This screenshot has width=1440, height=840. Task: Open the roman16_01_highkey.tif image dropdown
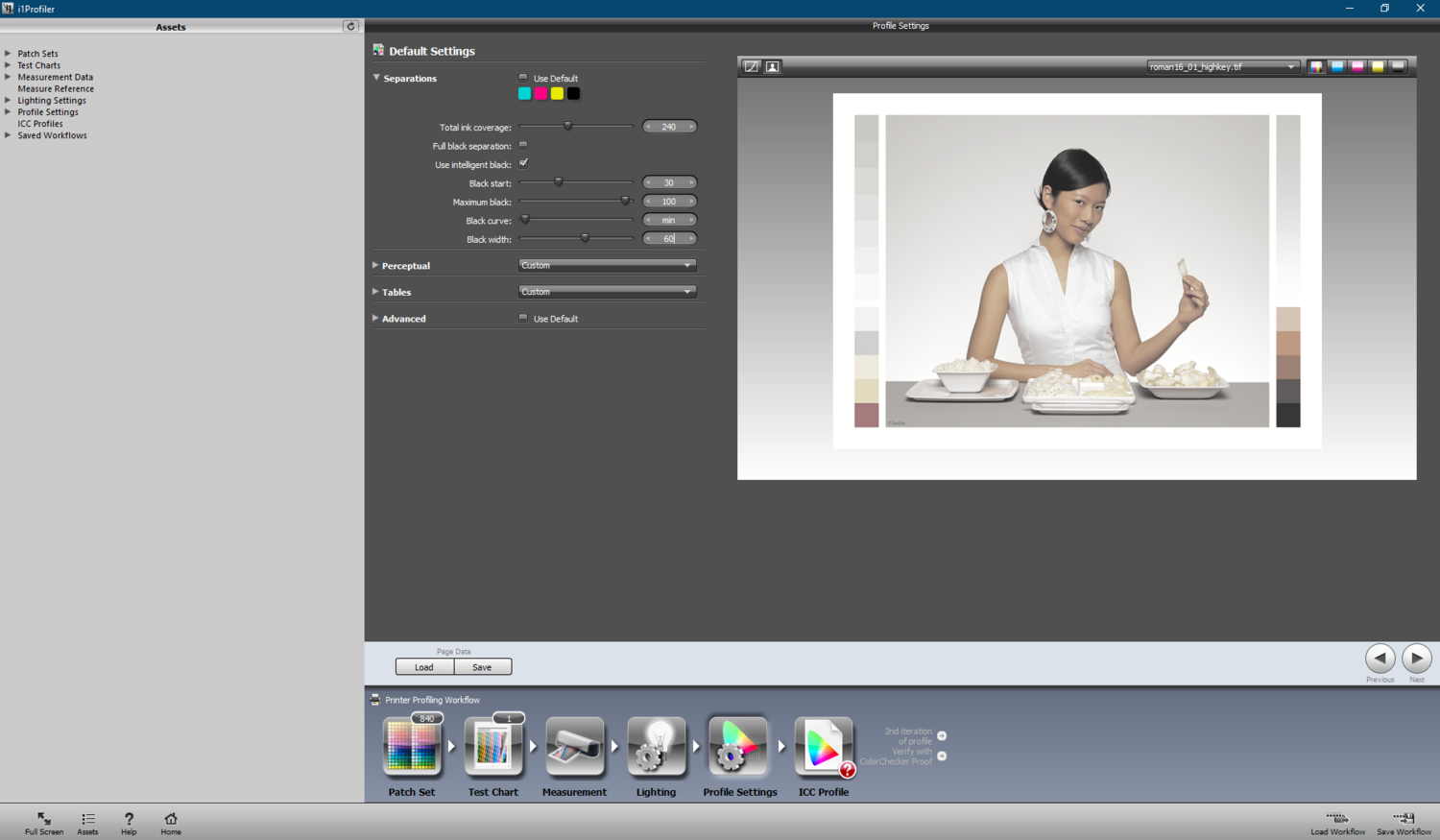click(x=1222, y=66)
